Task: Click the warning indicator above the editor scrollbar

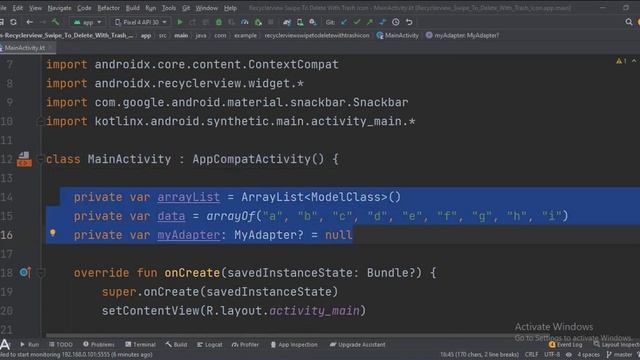Action: pos(621,61)
